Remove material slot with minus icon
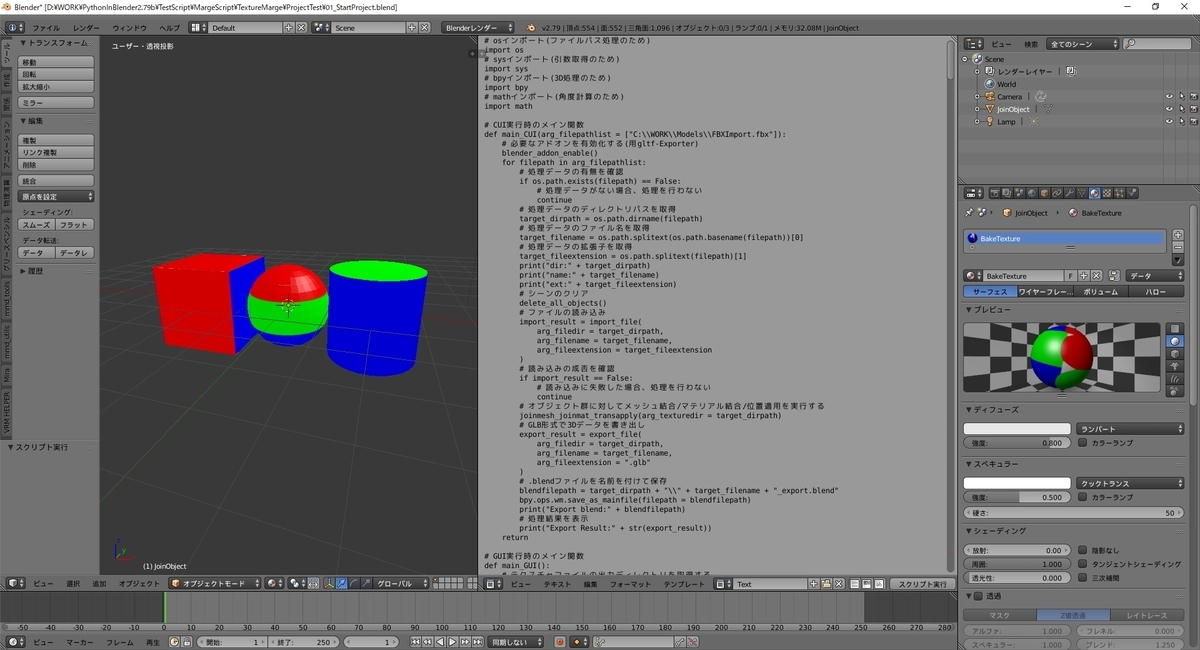The width and height of the screenshot is (1200, 650). point(1178,248)
